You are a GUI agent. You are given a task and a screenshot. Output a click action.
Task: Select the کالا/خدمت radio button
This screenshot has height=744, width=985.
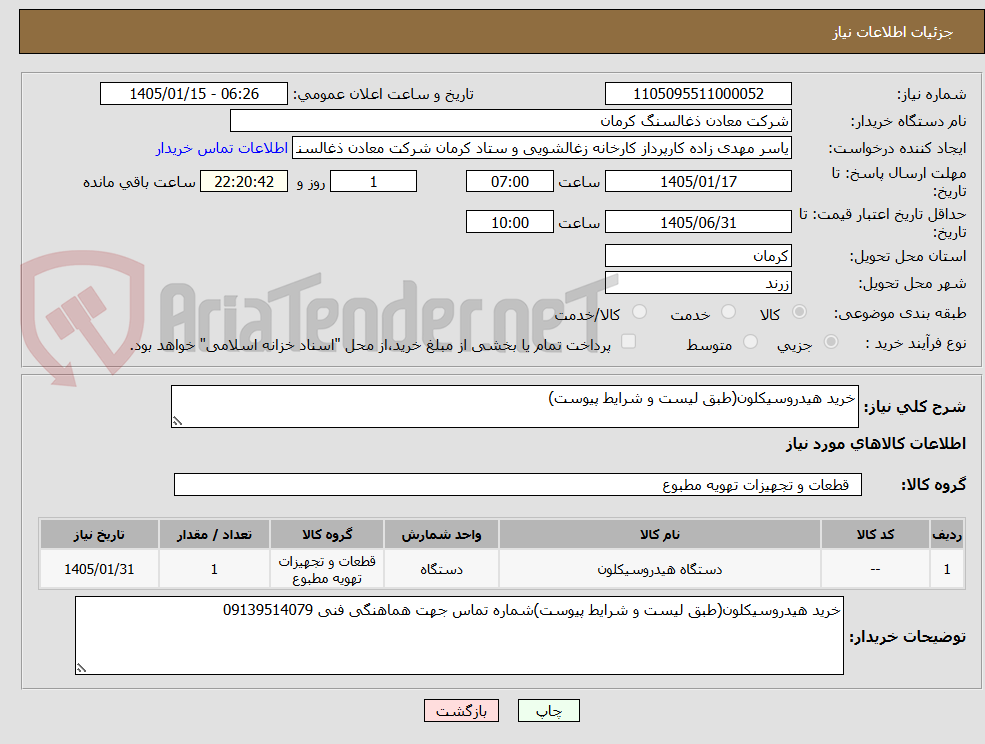pyautogui.click(x=639, y=312)
